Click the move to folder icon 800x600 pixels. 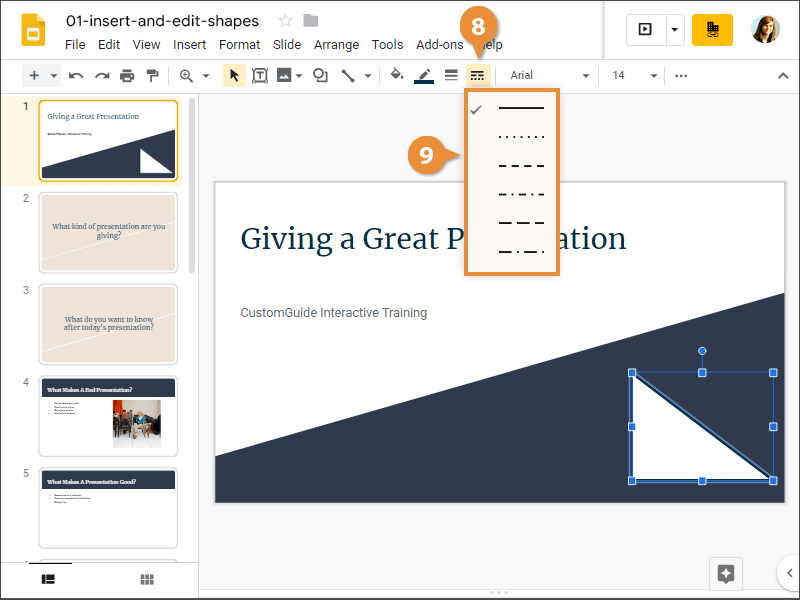click(x=311, y=21)
